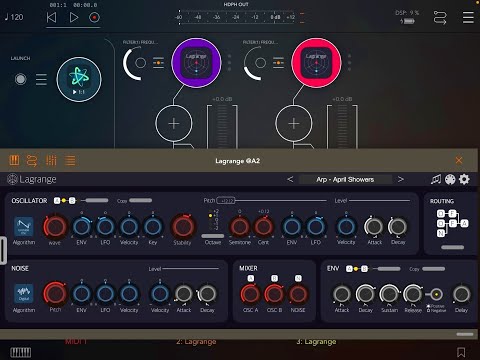Toggle Mixer B button above OSC B
This screenshot has width=480, height=360.
click(274, 278)
